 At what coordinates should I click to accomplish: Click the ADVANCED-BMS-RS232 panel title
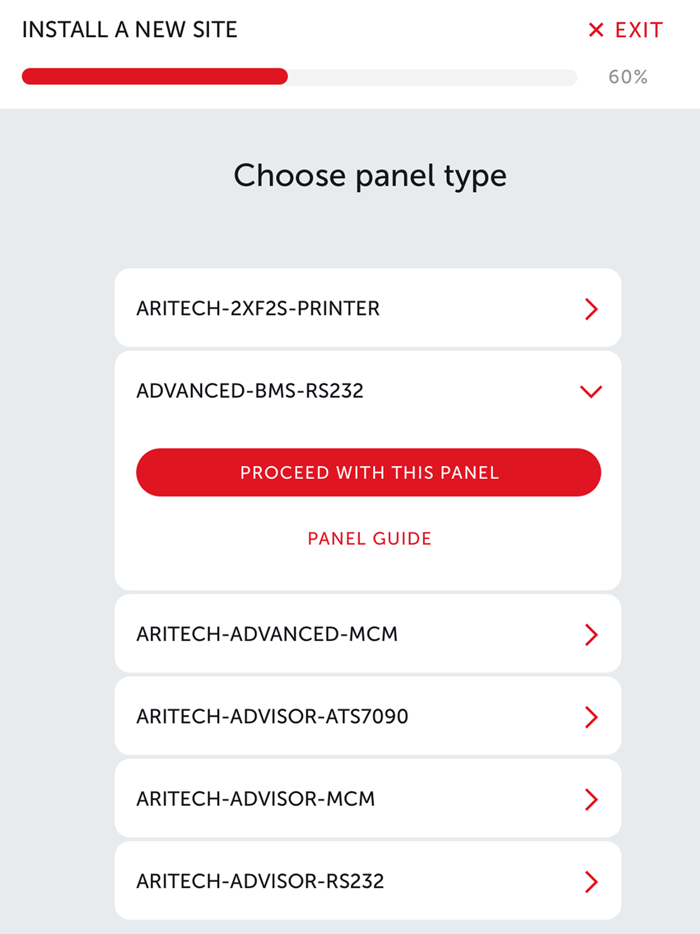tap(250, 391)
